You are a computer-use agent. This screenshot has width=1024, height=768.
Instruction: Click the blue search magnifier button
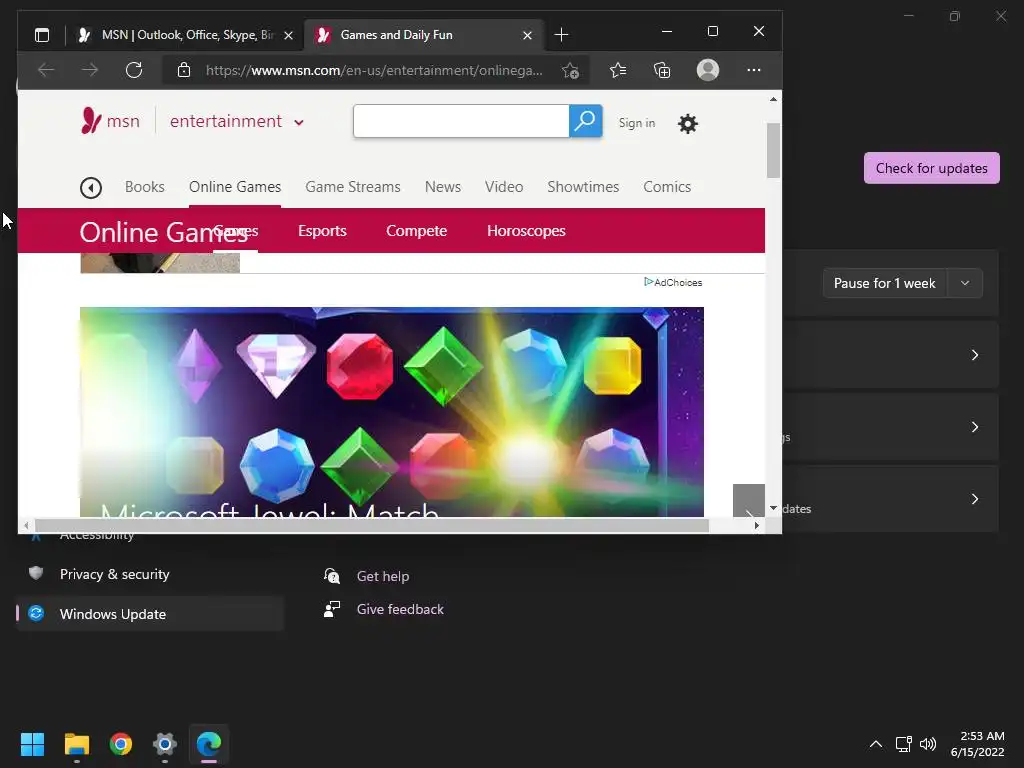click(x=585, y=121)
